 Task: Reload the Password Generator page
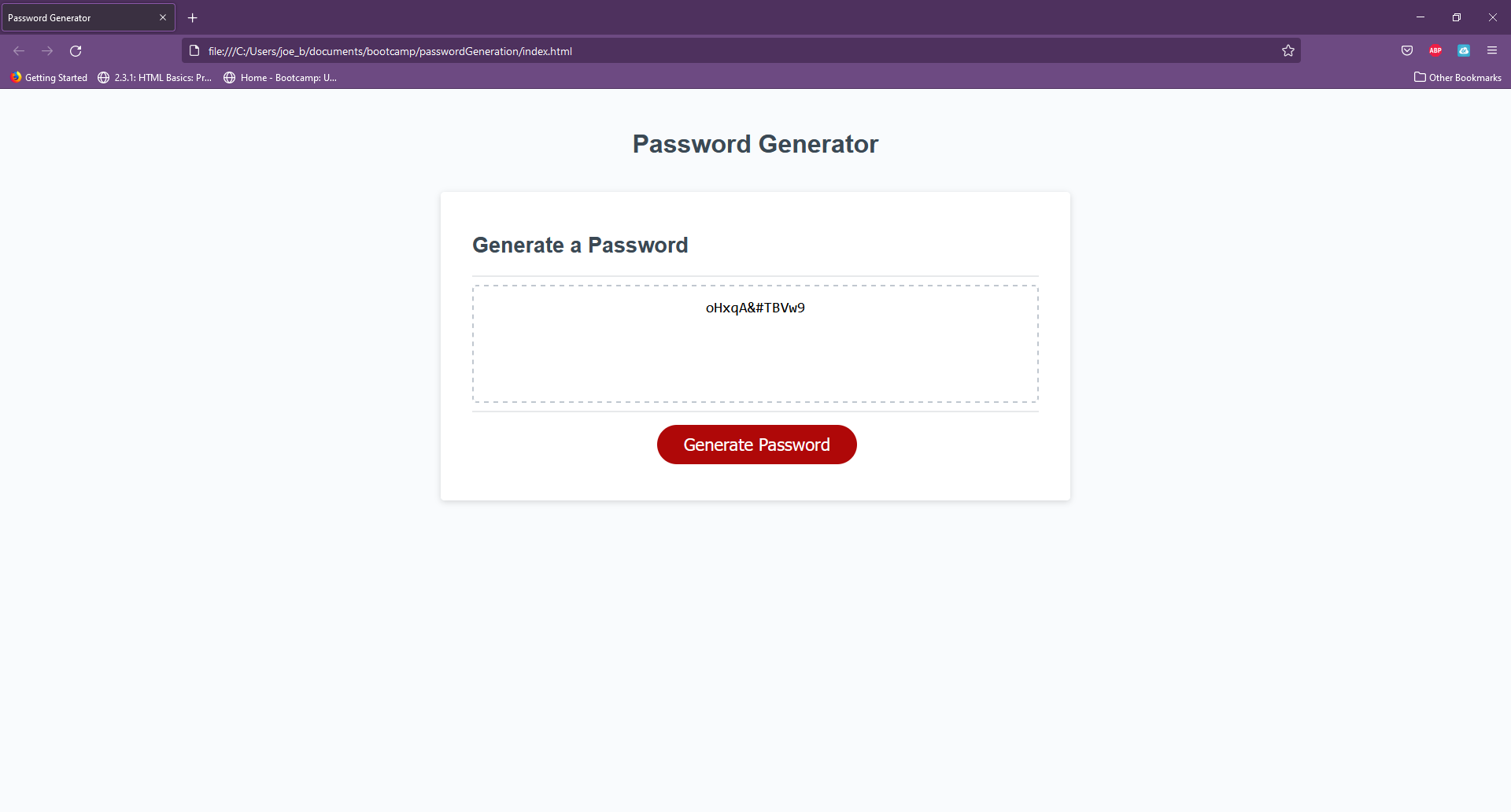76,50
